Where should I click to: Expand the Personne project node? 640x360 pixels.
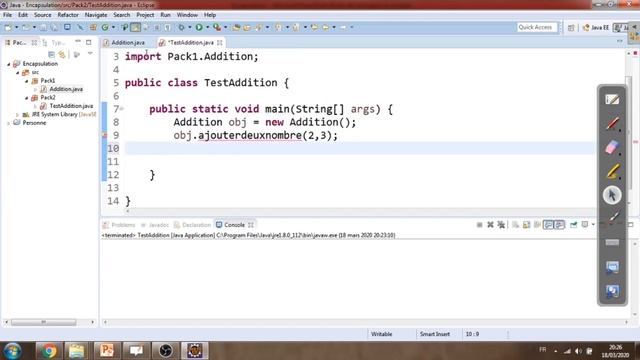tap(9, 123)
